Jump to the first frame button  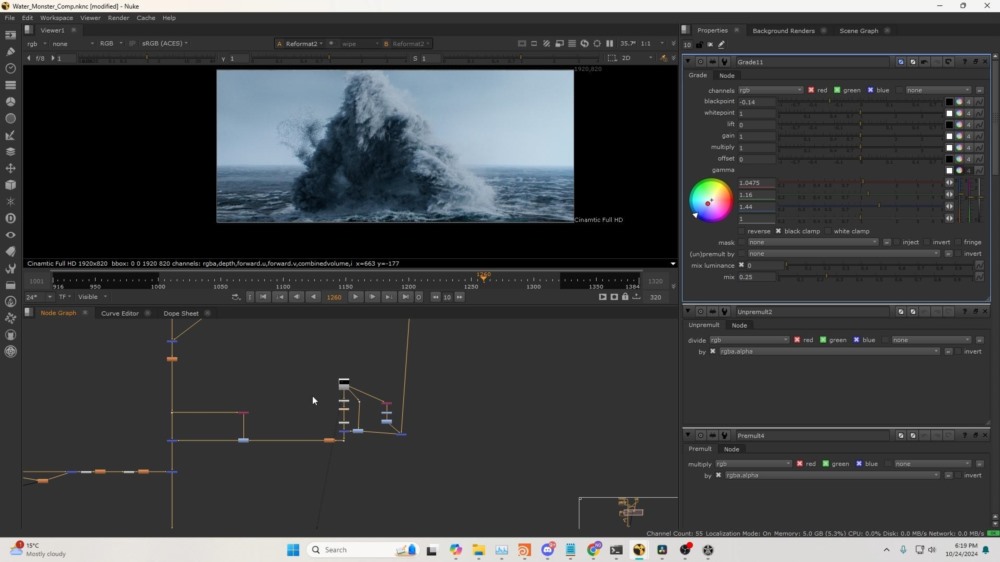(263, 297)
